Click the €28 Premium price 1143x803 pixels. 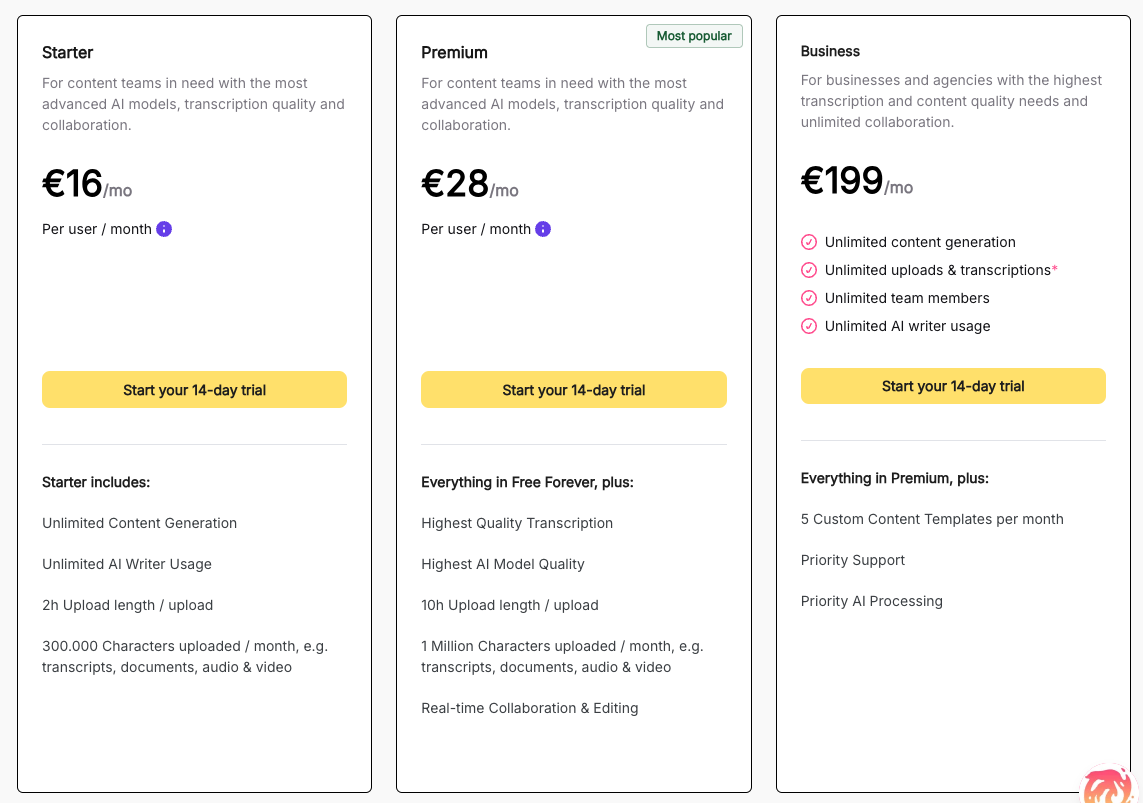click(455, 184)
